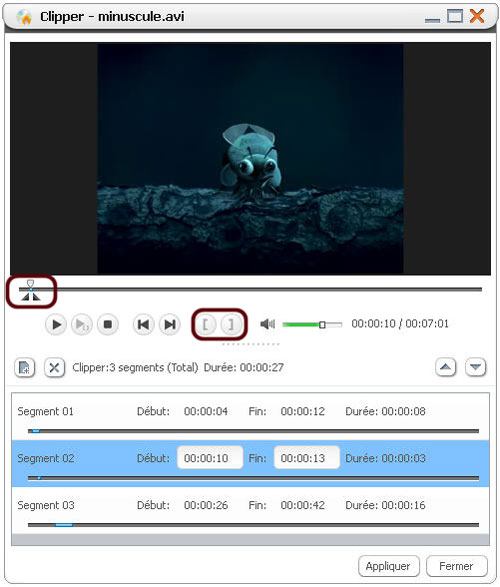Screen dimensions: 500x587
Task: Click the total Durée: 00:00:27 text
Action: (244, 367)
